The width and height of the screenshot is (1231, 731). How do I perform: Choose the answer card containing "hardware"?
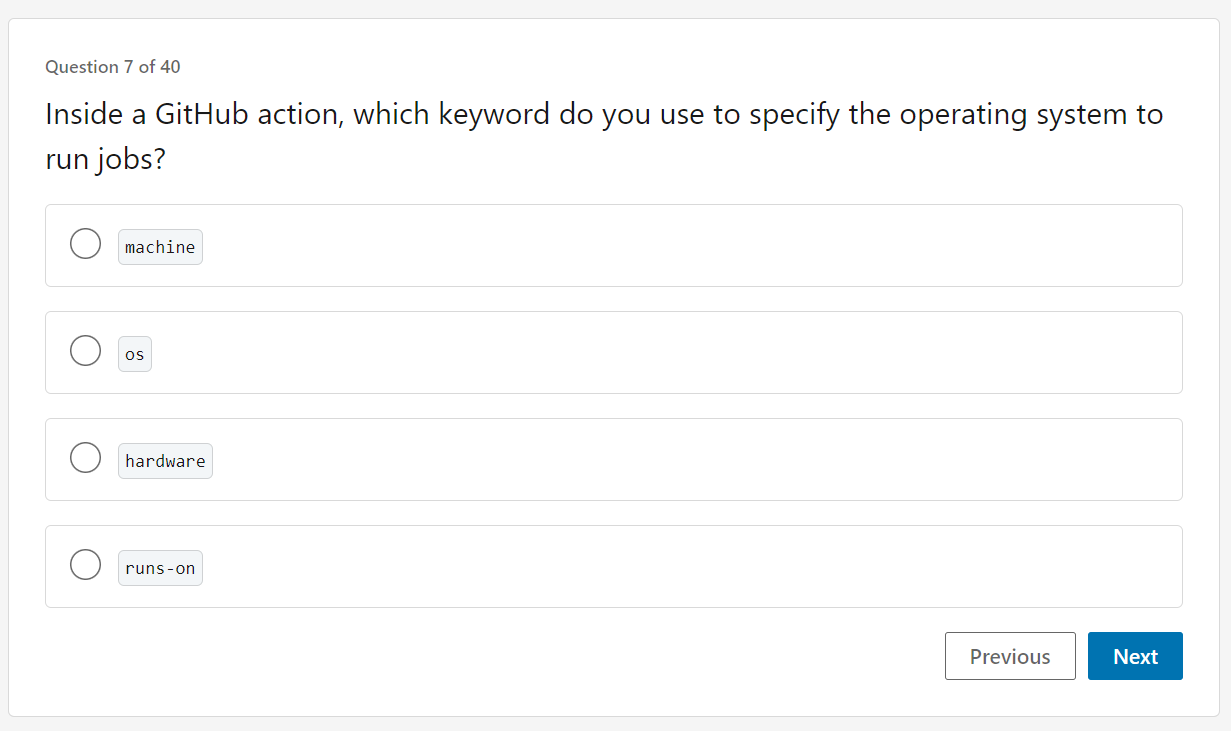click(613, 459)
